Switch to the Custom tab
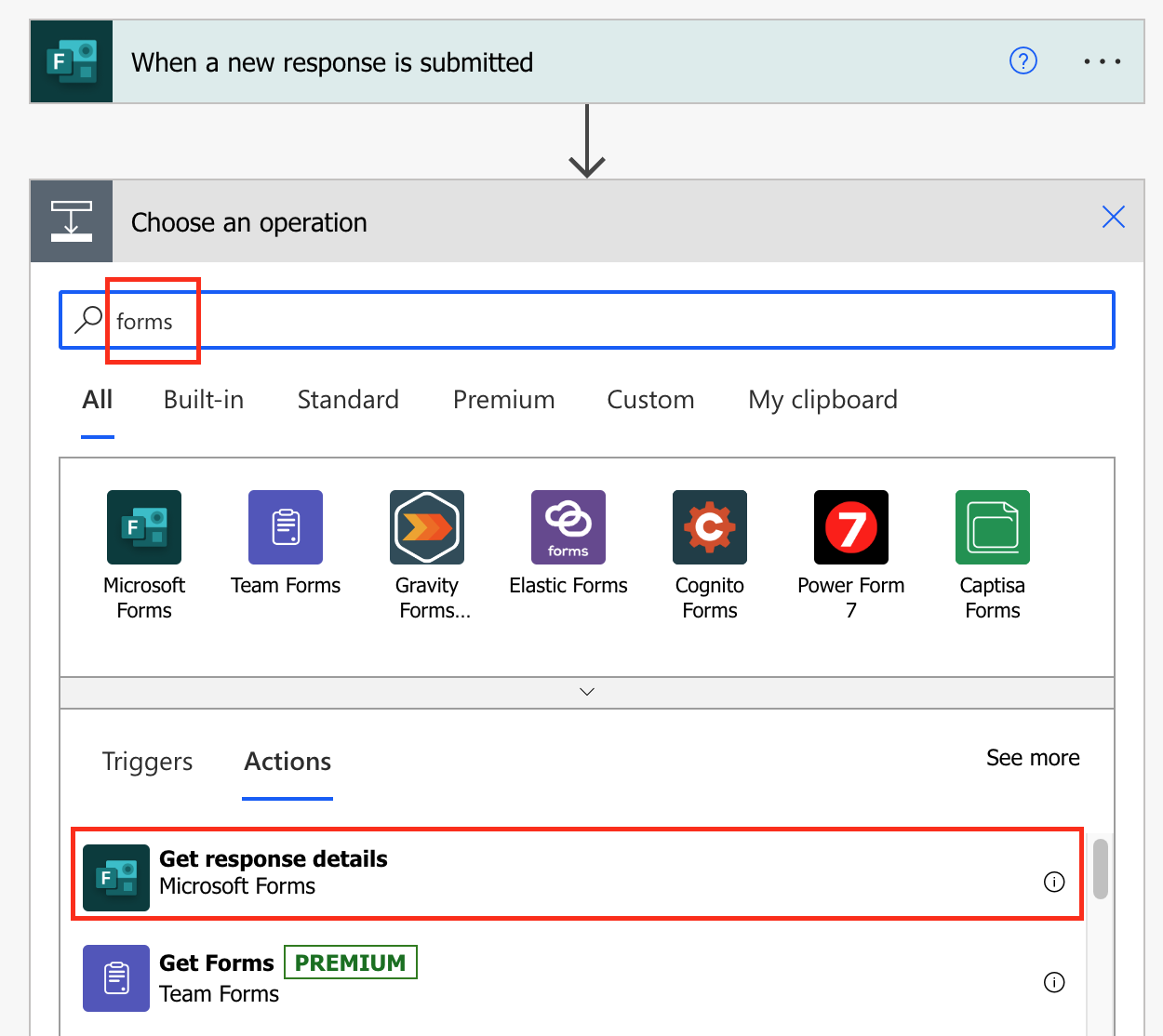 click(650, 400)
